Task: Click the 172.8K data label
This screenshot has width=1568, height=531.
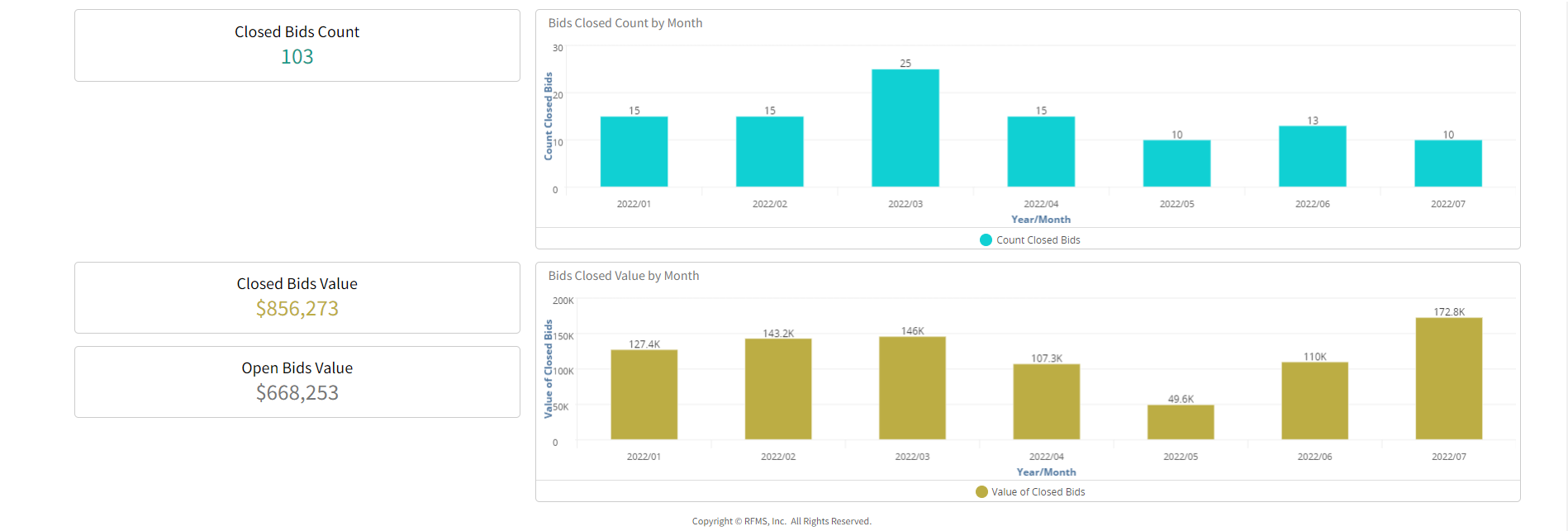Action: coord(1449,312)
